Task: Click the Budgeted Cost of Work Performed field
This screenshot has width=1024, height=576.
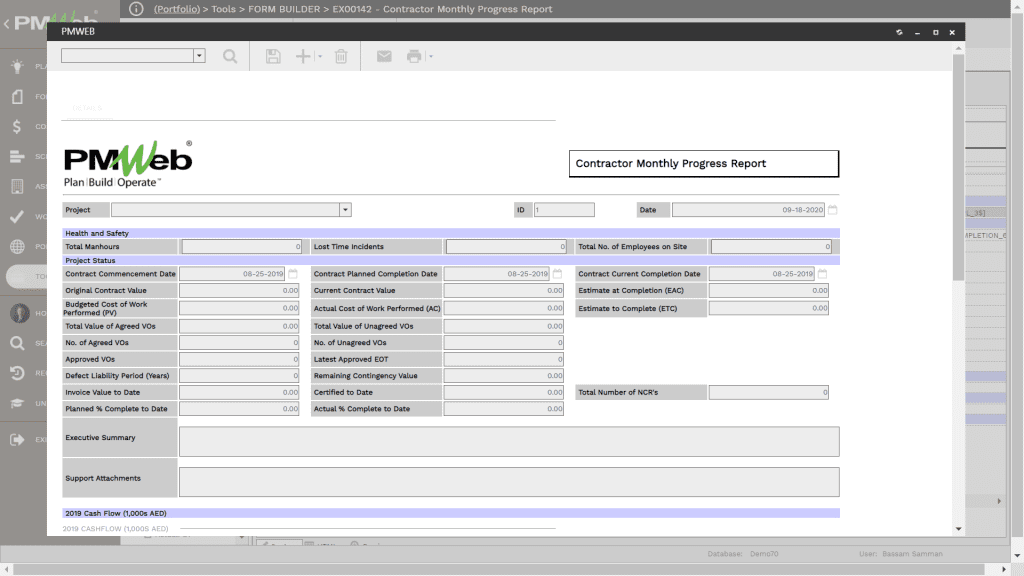Action: (x=239, y=308)
